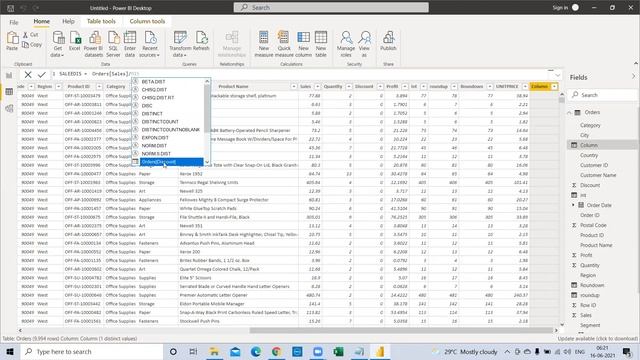Viewport: 640px width, 360px height.
Task: Select the Discount field in Fields pane
Action: (590, 185)
